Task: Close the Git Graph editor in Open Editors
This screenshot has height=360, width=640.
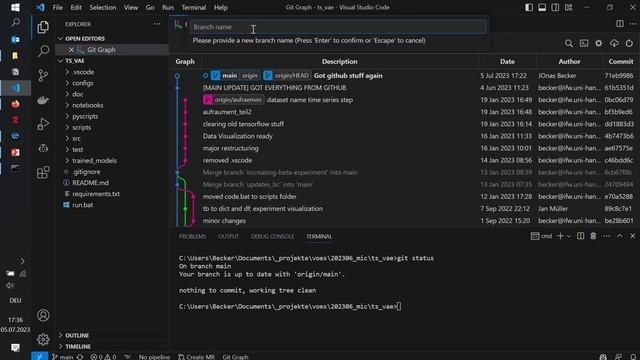Action: pyautogui.click(x=71, y=49)
